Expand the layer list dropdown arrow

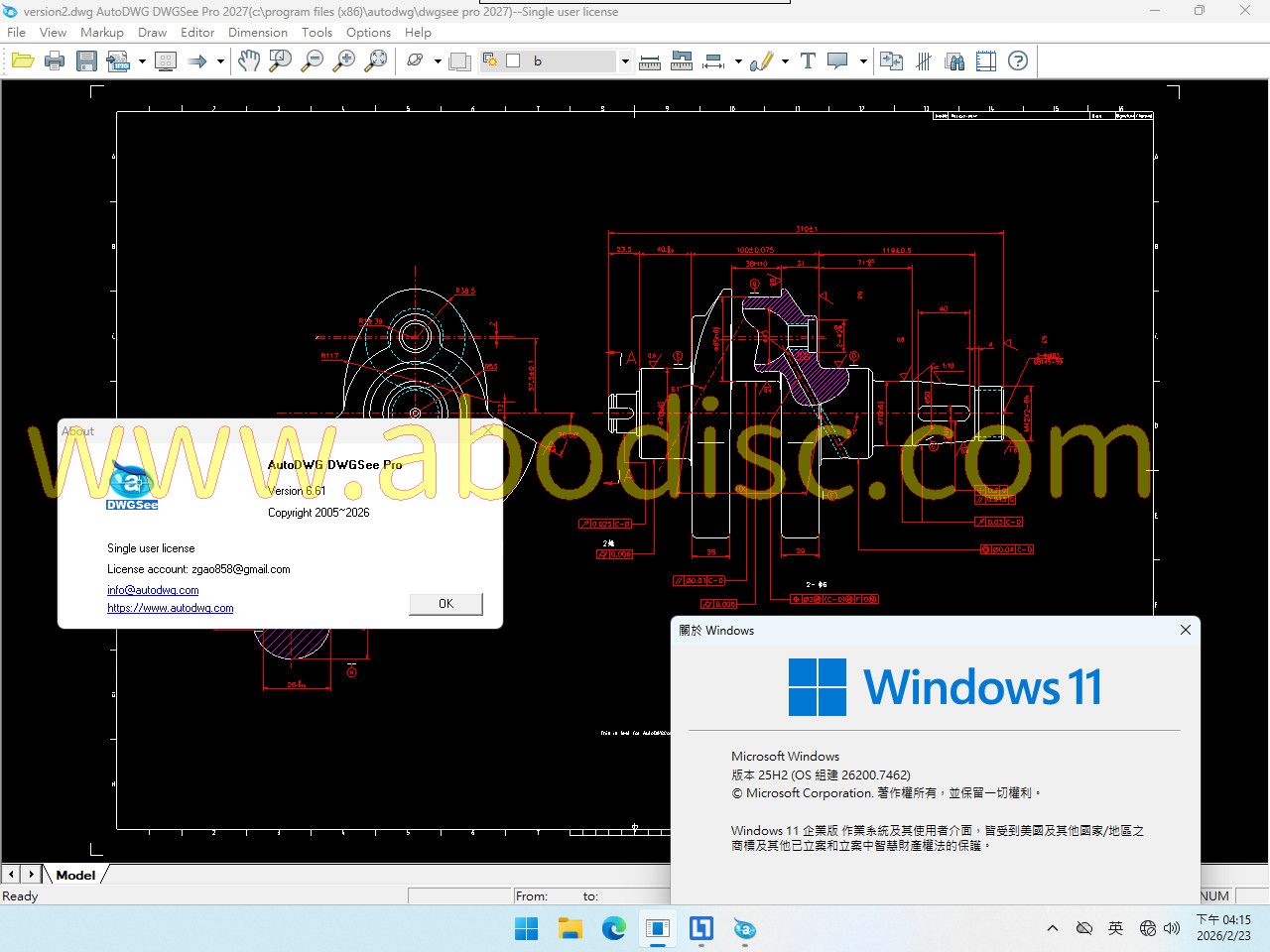625,61
